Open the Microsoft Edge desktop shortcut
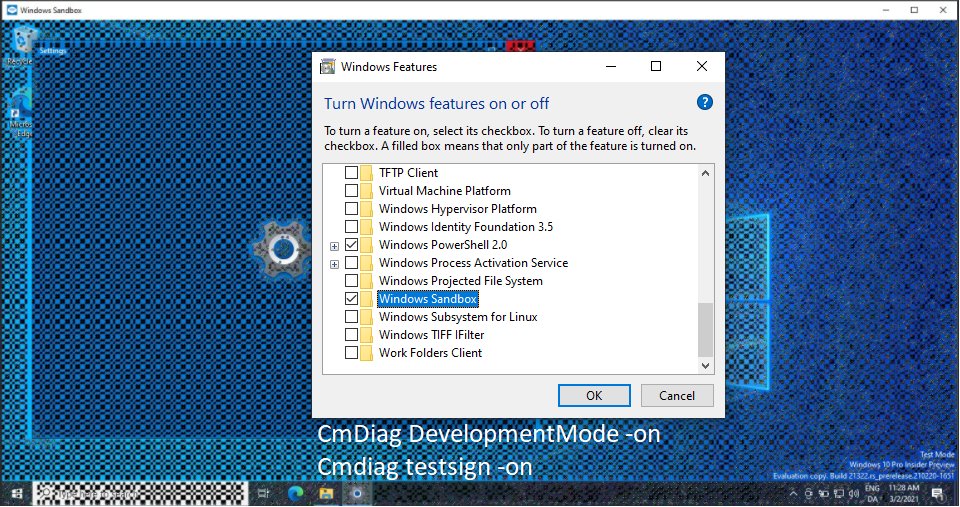The image size is (960, 507). [x=21, y=114]
